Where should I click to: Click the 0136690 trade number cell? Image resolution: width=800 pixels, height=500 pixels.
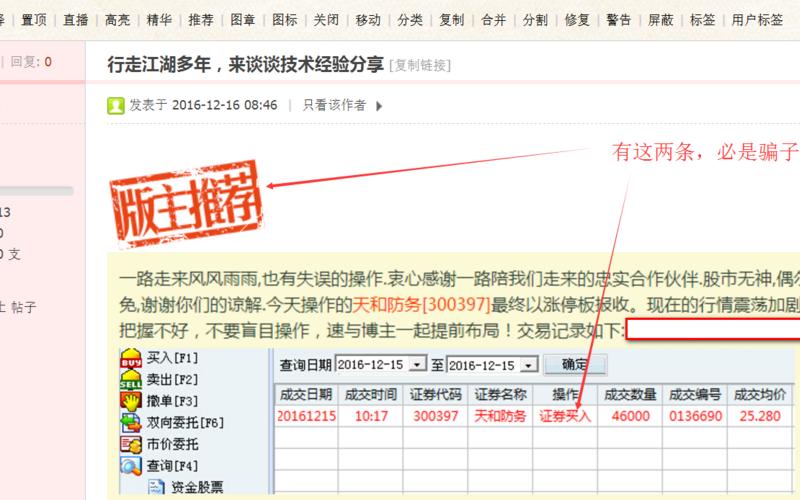pyautogui.click(x=695, y=416)
